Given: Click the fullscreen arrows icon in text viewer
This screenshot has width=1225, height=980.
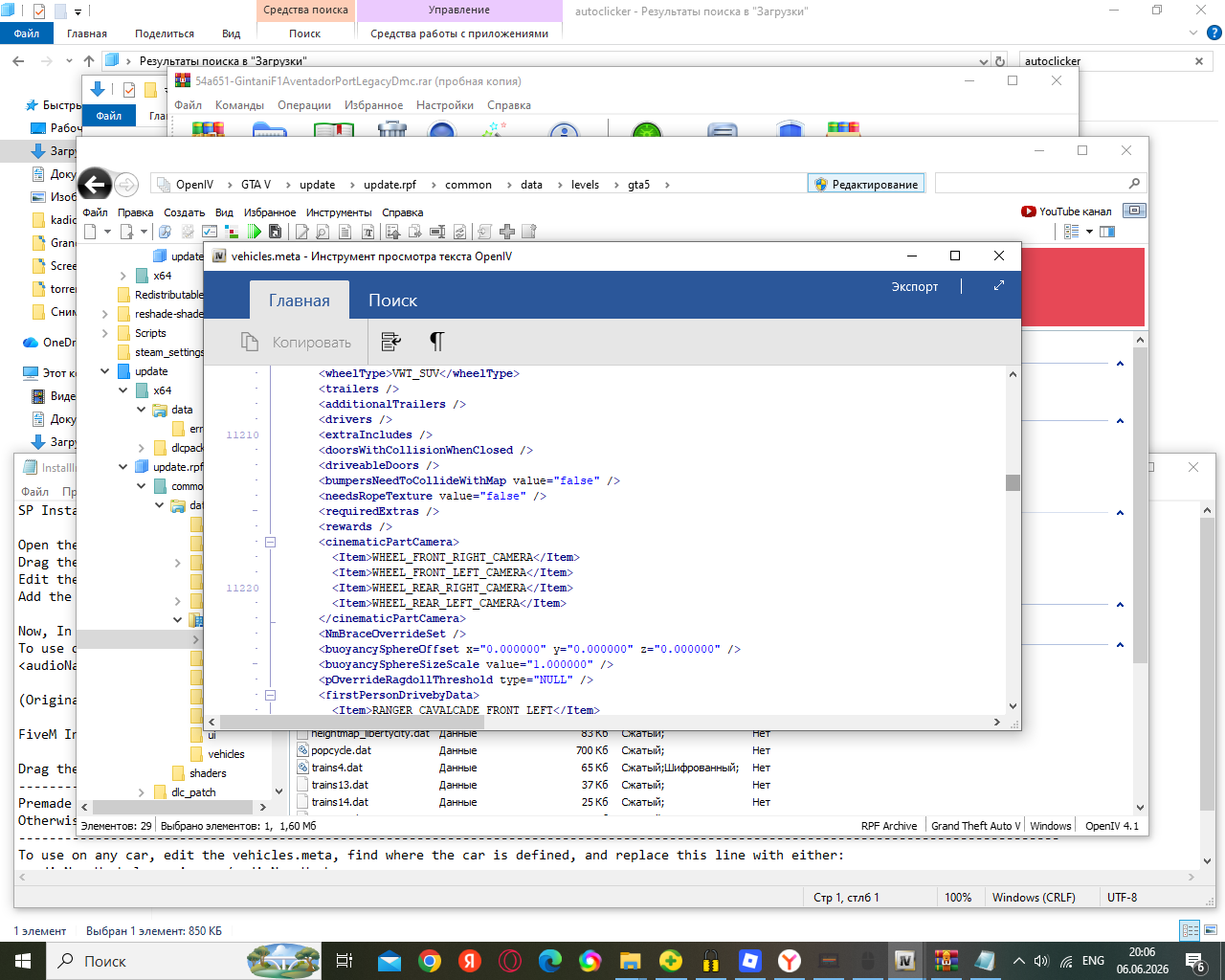Looking at the screenshot, I should tap(999, 285).
